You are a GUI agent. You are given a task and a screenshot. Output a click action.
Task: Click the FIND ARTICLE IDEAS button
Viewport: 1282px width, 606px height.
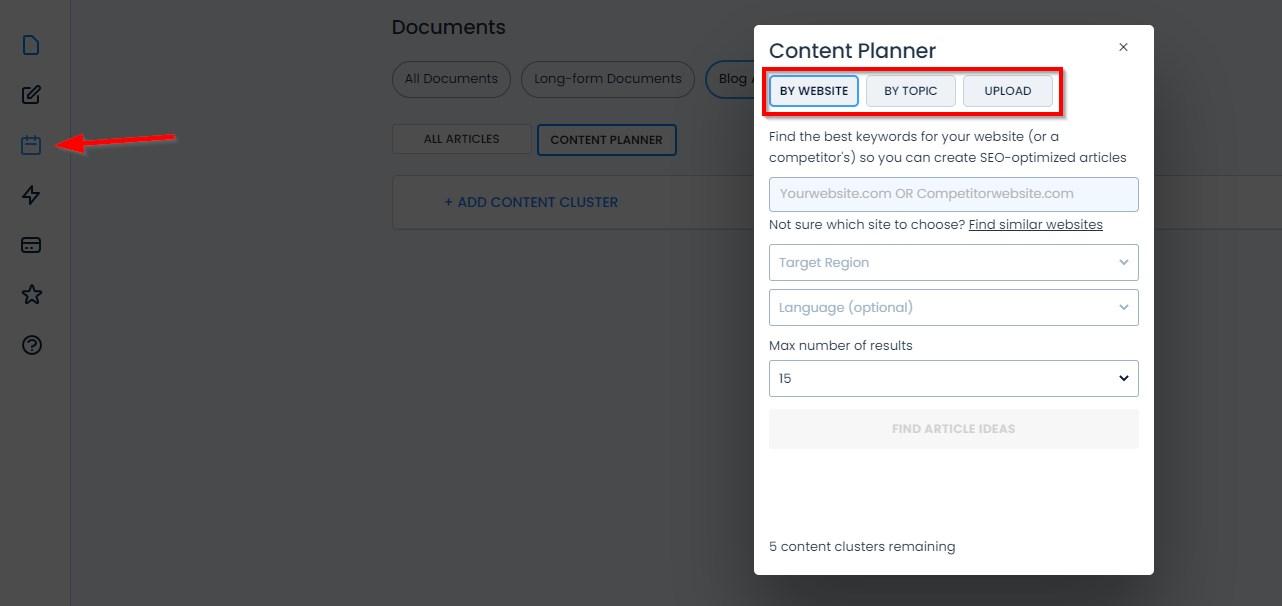[x=953, y=429]
